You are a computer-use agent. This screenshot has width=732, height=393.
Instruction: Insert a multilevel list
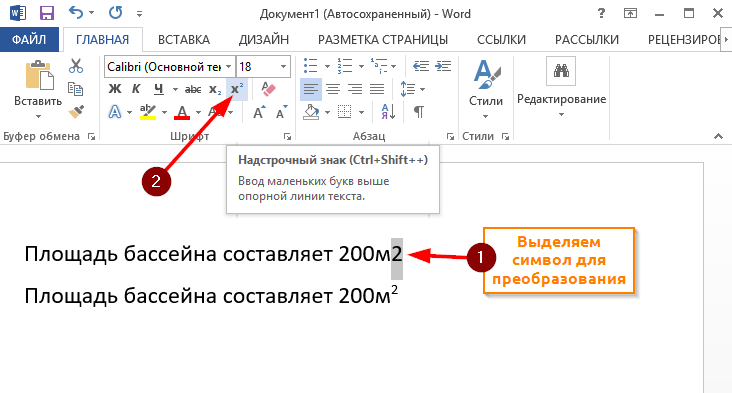click(x=379, y=66)
